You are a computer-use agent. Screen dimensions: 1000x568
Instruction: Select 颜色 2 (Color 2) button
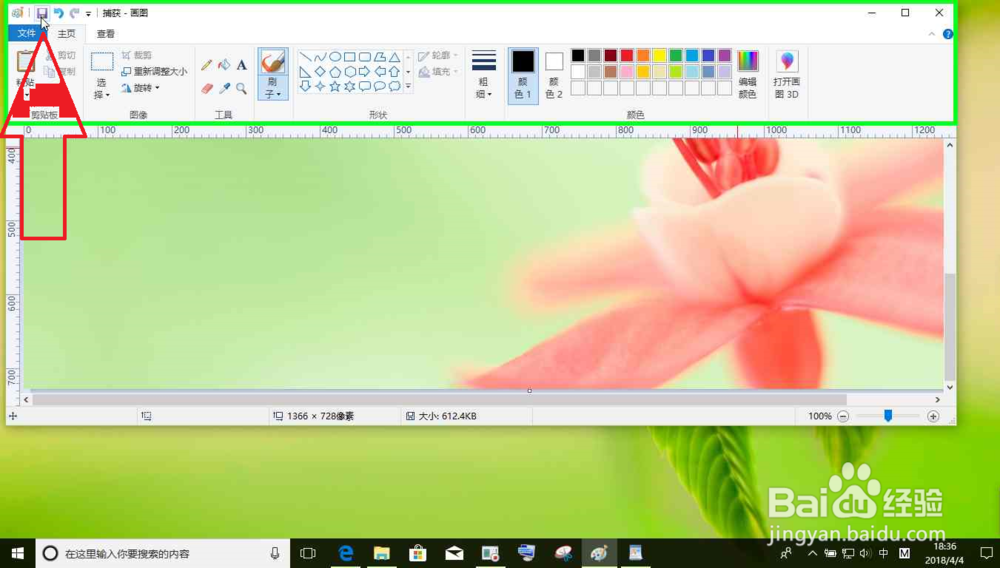(x=554, y=75)
